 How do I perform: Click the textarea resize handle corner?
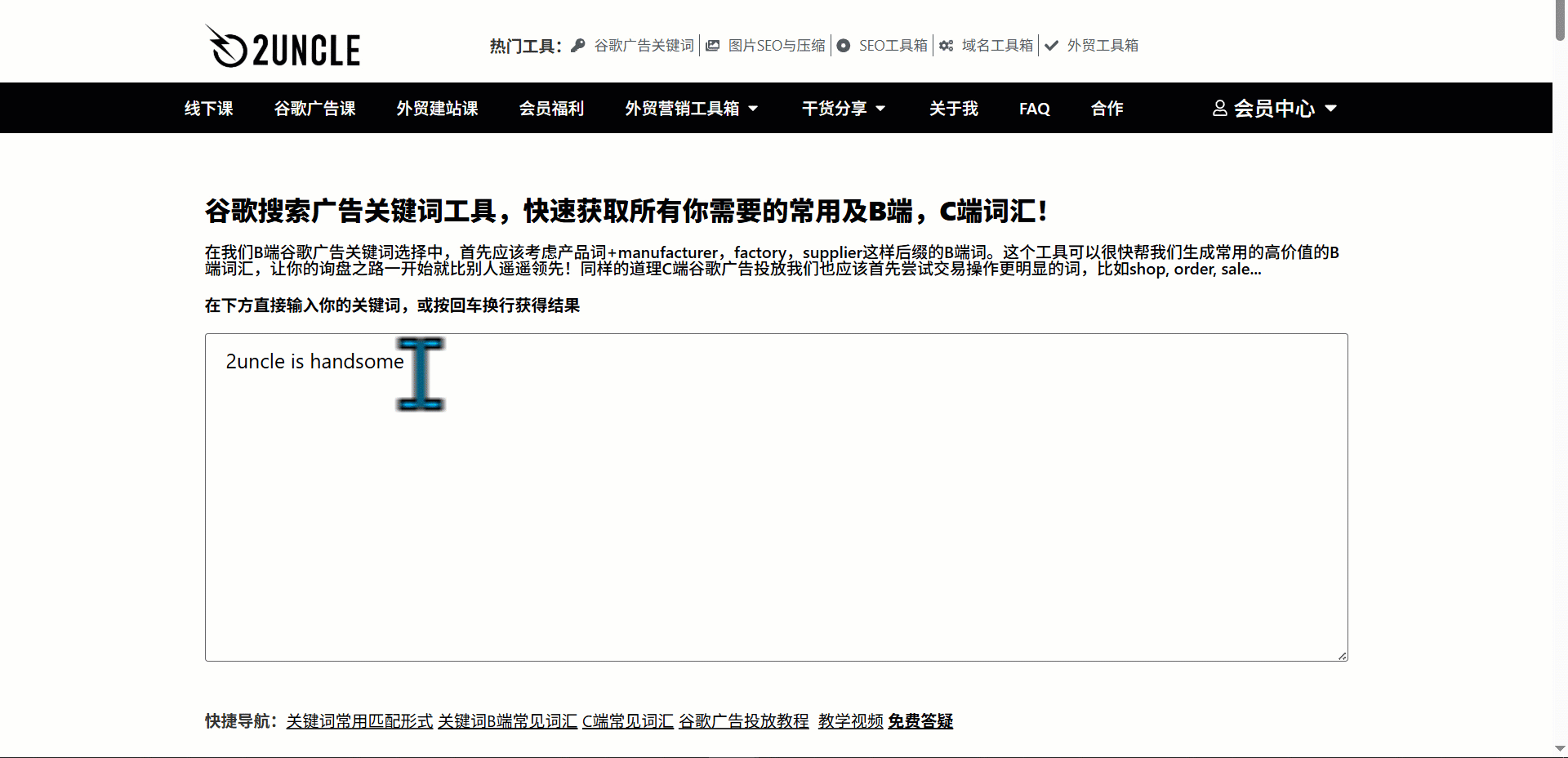(1342, 655)
